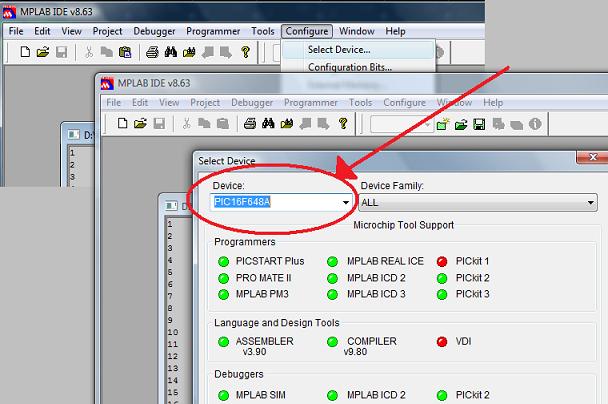
Task: Click Paste icon in front MPLAB toolbar
Action: coord(223,123)
